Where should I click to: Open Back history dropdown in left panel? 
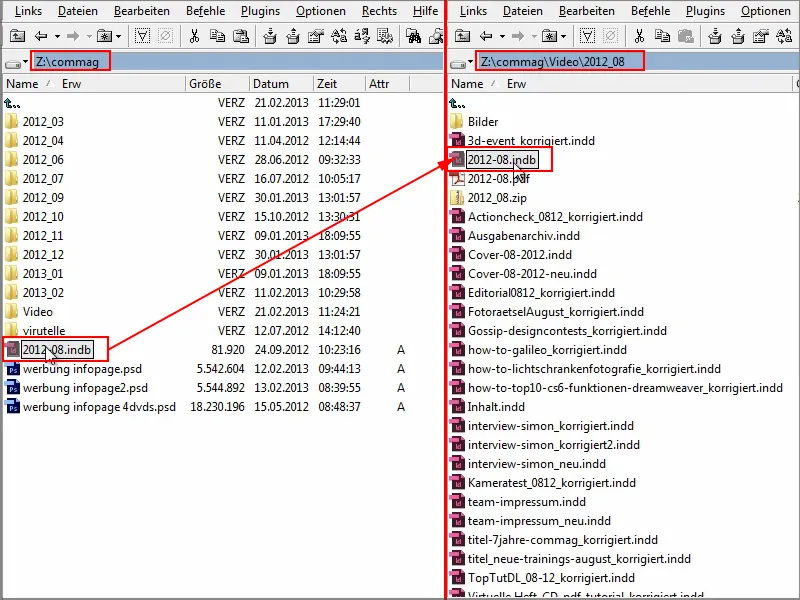click(57, 36)
